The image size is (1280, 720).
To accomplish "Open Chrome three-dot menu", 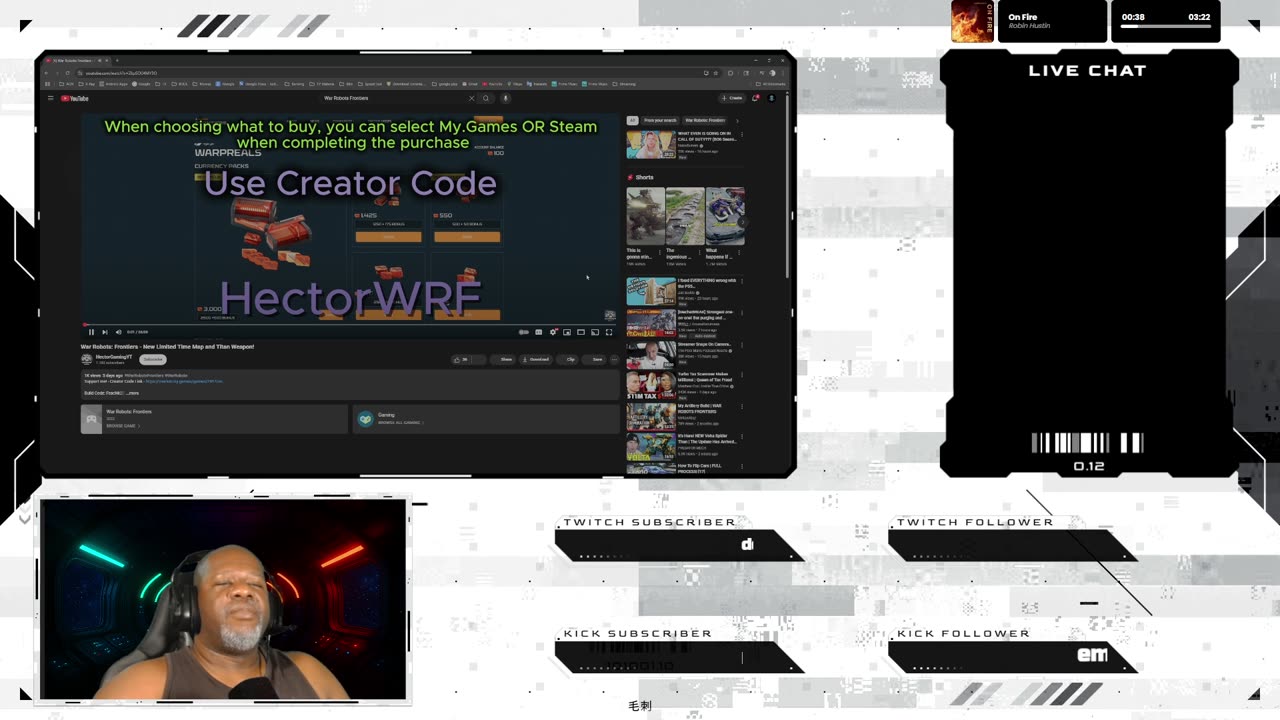I will coord(782,73).
